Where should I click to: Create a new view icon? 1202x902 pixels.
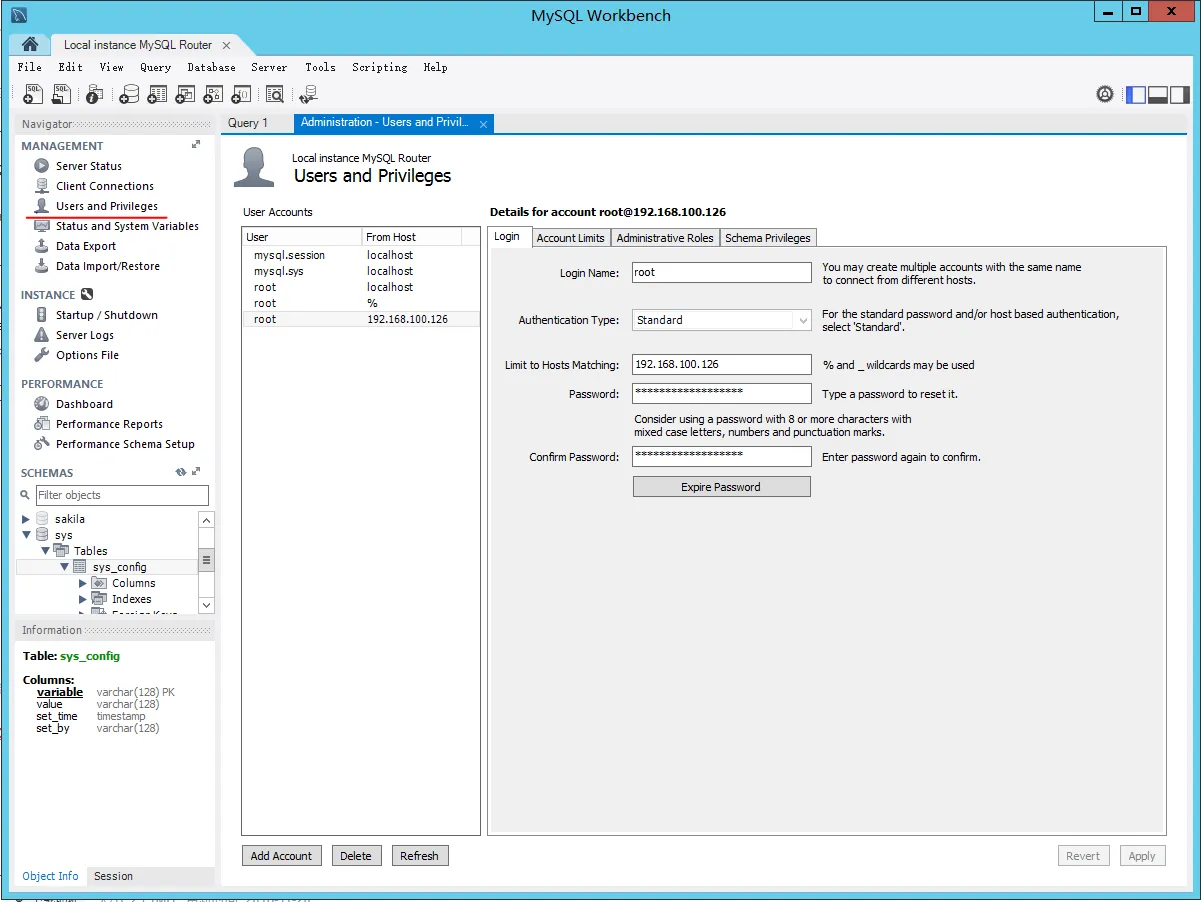tap(185, 94)
